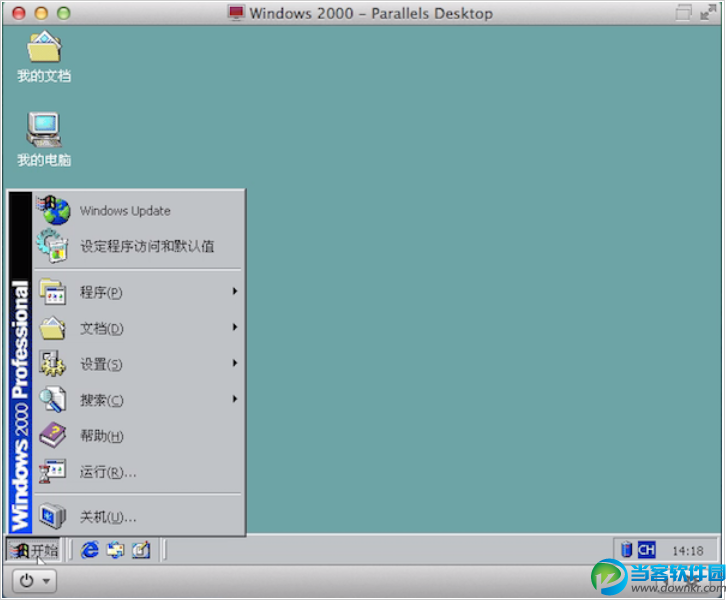Click the Parallels fullscreen arrows icon
The height and width of the screenshot is (602, 727).
708,13
